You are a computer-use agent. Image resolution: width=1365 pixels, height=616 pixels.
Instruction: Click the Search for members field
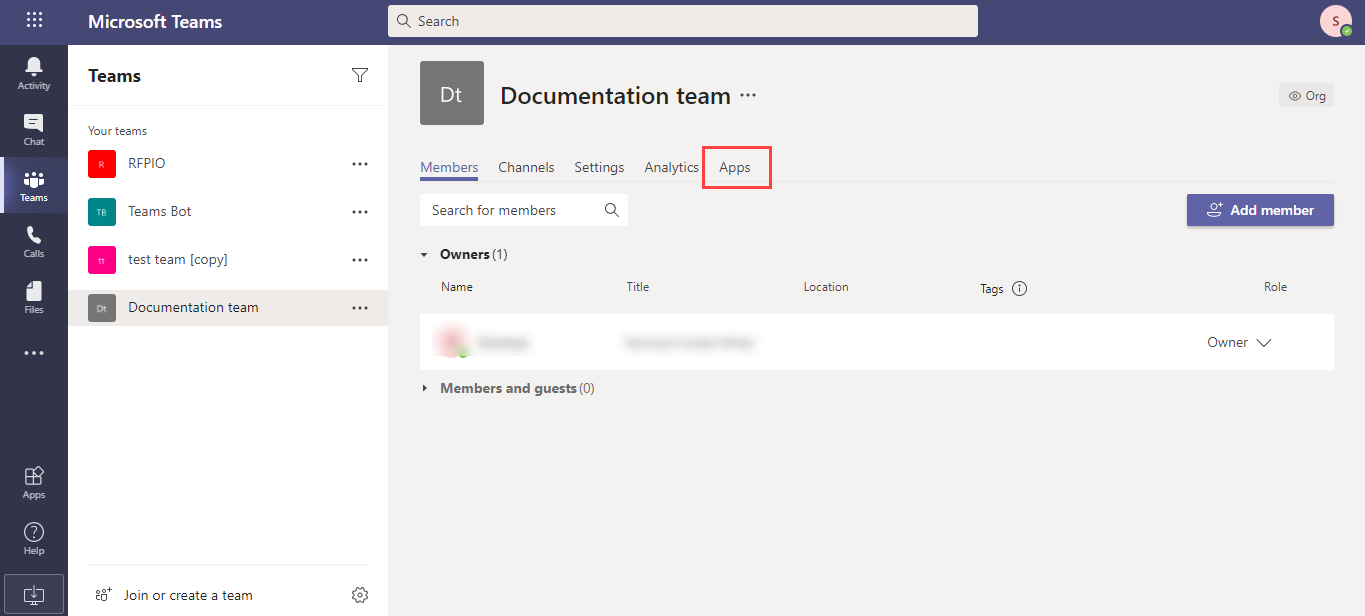[x=524, y=210]
